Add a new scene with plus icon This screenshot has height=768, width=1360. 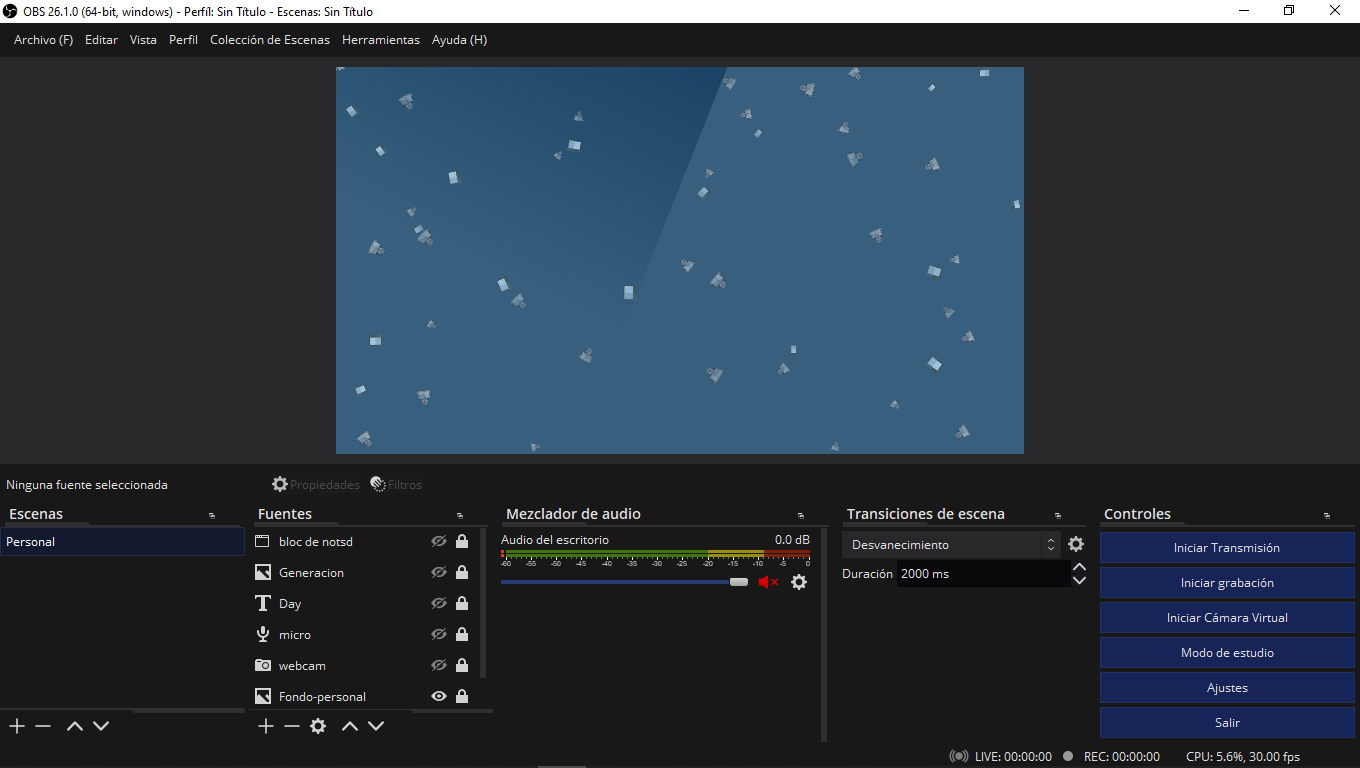tap(16, 726)
